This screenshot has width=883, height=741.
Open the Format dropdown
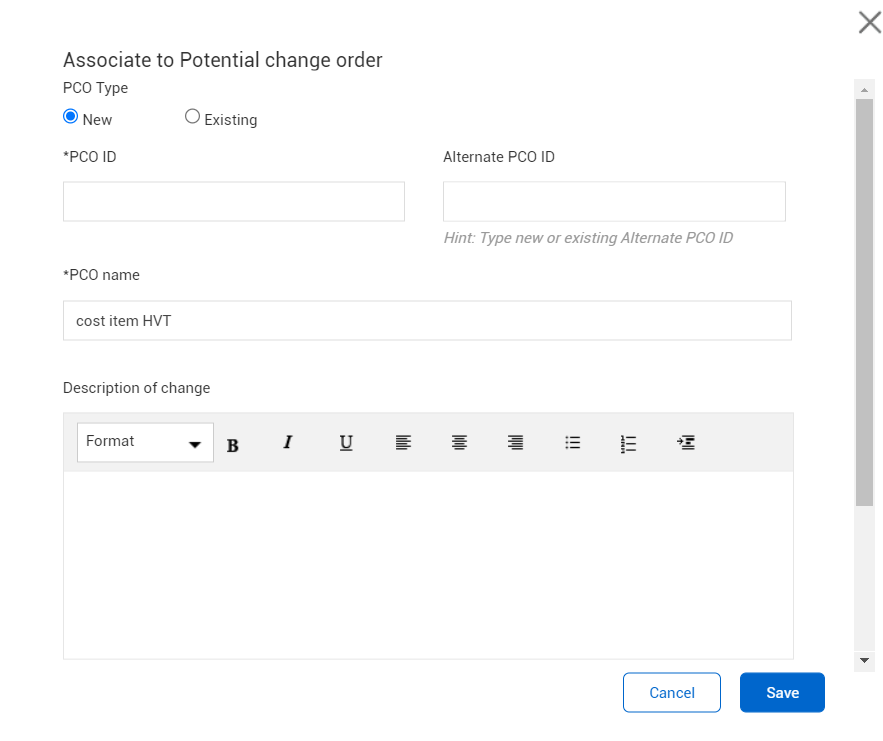coord(145,443)
